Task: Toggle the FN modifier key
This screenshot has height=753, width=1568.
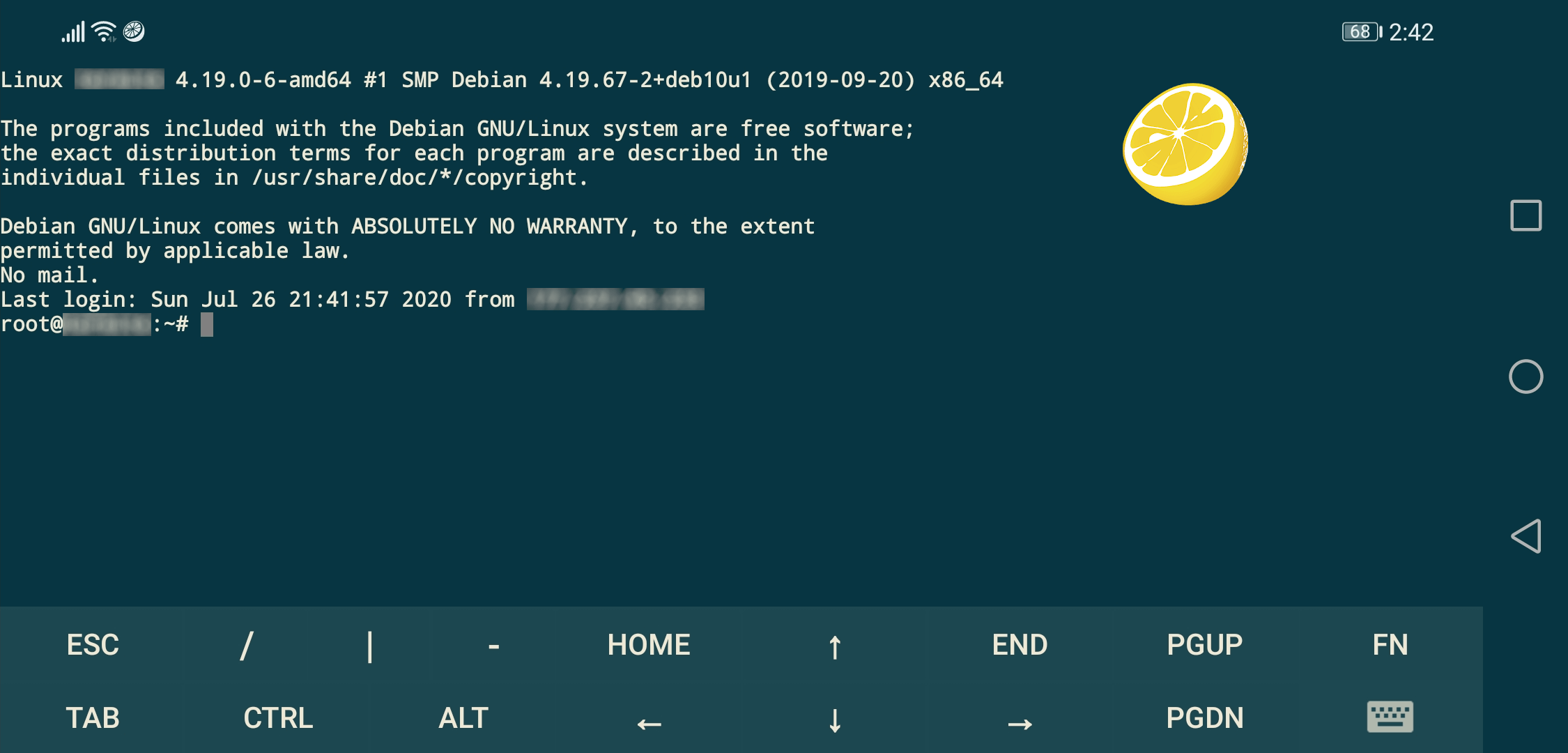Action: (1390, 645)
